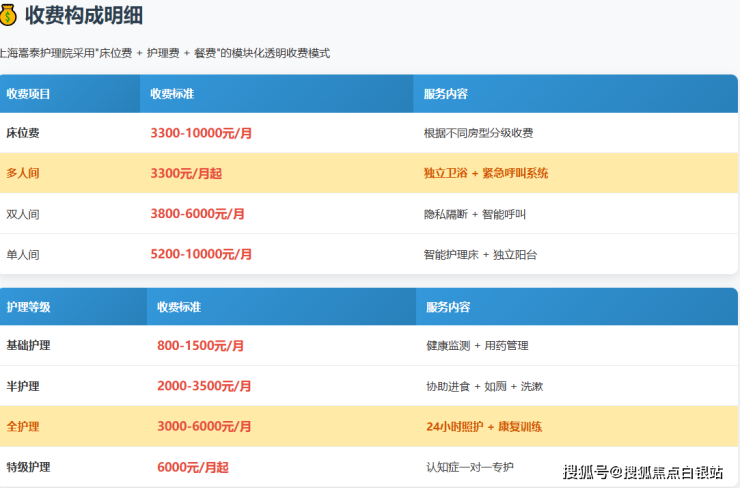740x488 pixels.
Task: Click the 双人间 row label
Action: point(23,214)
